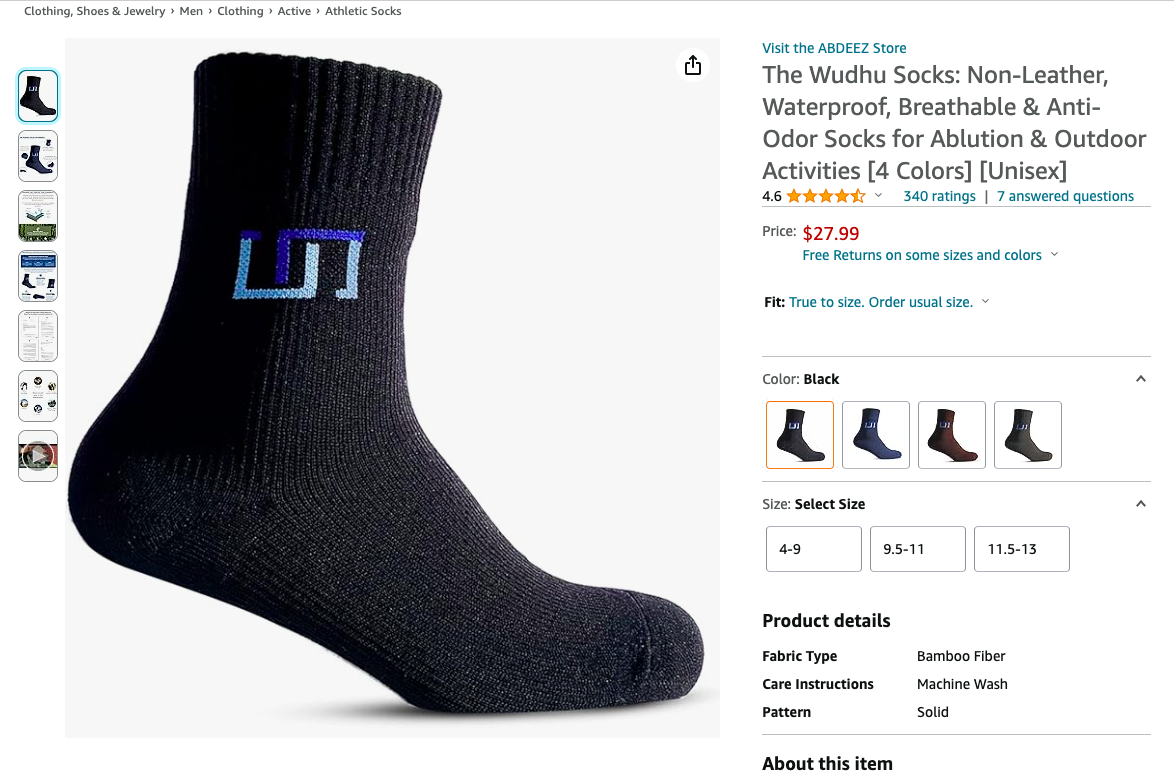The image size is (1174, 784).
Task: Select the first black sock thumbnail
Action: click(x=37, y=95)
